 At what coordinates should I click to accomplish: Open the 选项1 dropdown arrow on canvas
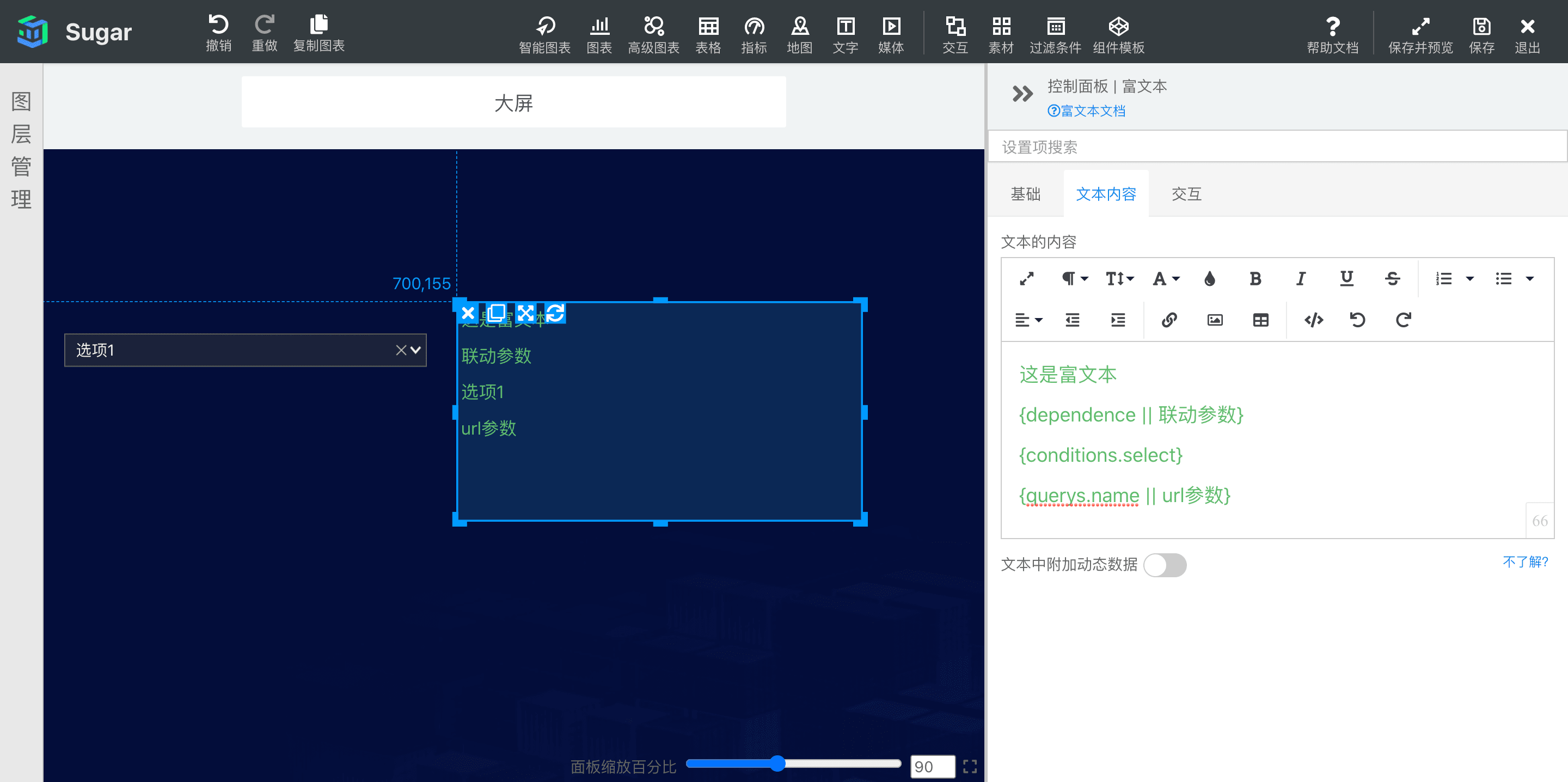[416, 350]
